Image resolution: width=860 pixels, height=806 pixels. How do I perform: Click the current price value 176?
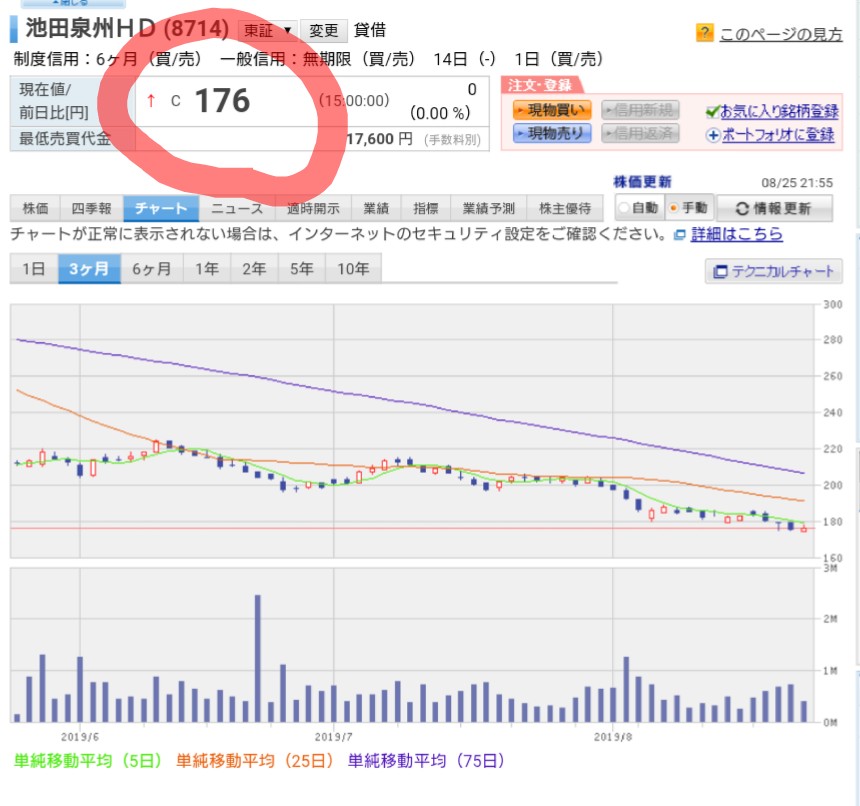click(x=222, y=101)
